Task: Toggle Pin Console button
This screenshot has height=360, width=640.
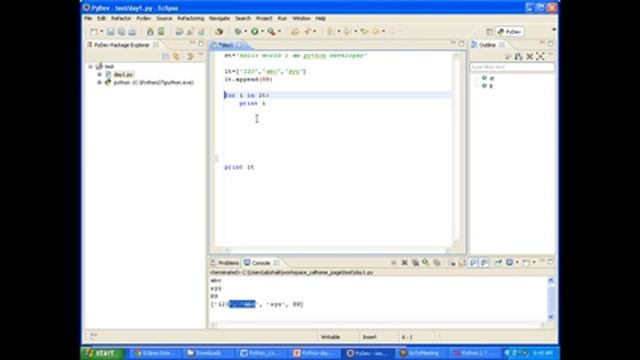Action: (x=498, y=263)
